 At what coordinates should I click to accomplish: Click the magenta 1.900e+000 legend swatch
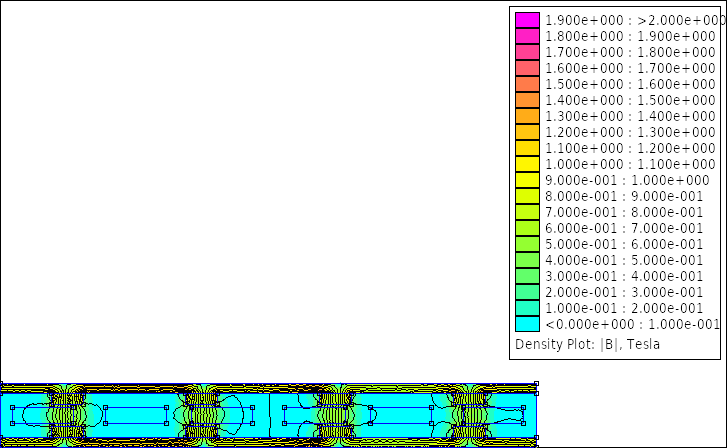click(x=527, y=20)
